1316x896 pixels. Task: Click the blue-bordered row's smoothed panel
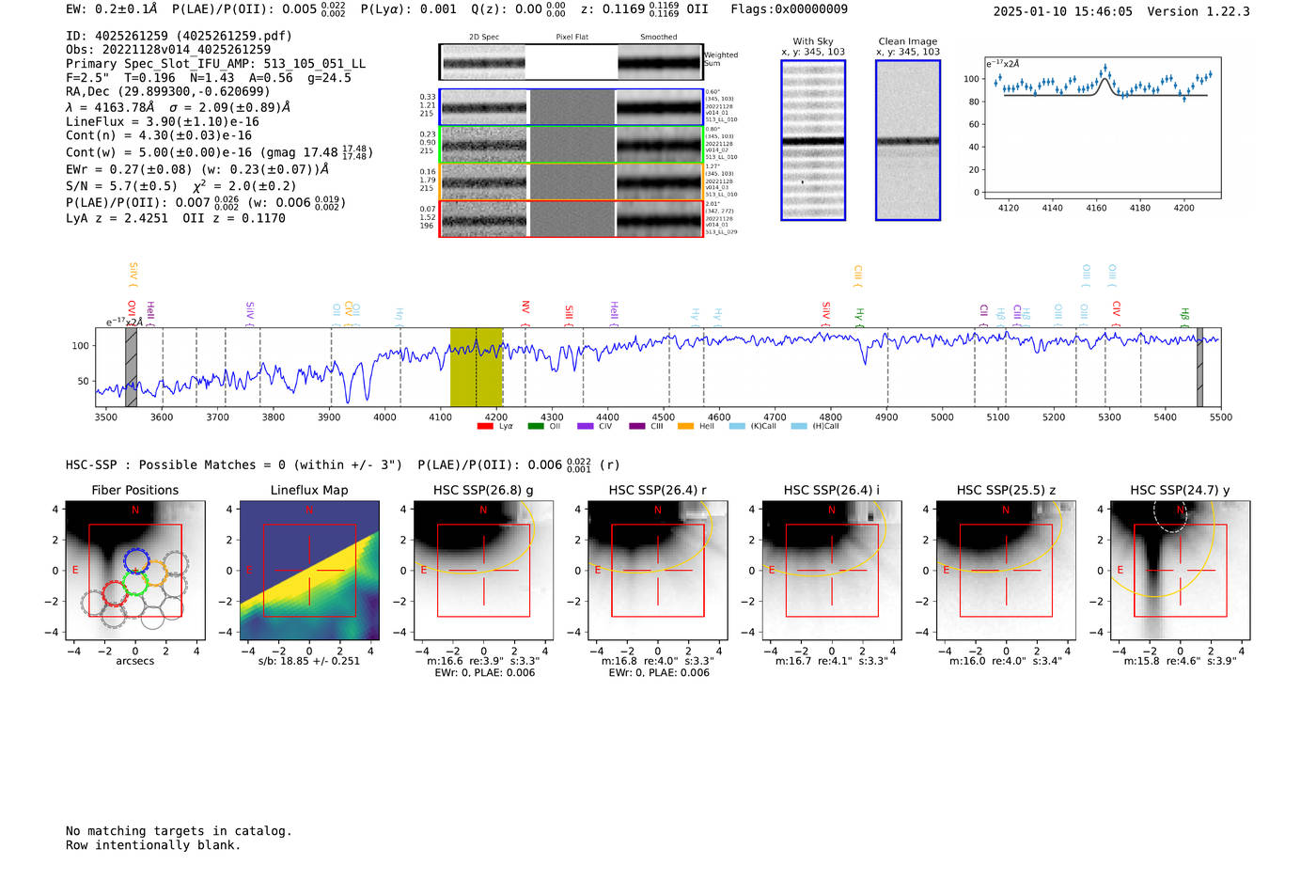point(659,108)
